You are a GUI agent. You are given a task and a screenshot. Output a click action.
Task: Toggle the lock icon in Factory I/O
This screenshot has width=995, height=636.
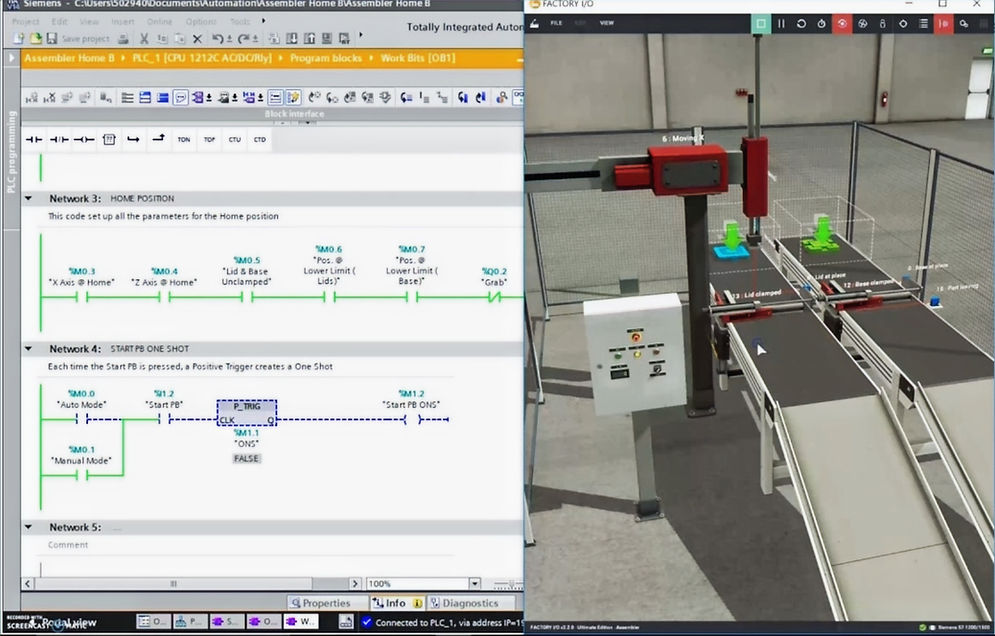click(883, 23)
